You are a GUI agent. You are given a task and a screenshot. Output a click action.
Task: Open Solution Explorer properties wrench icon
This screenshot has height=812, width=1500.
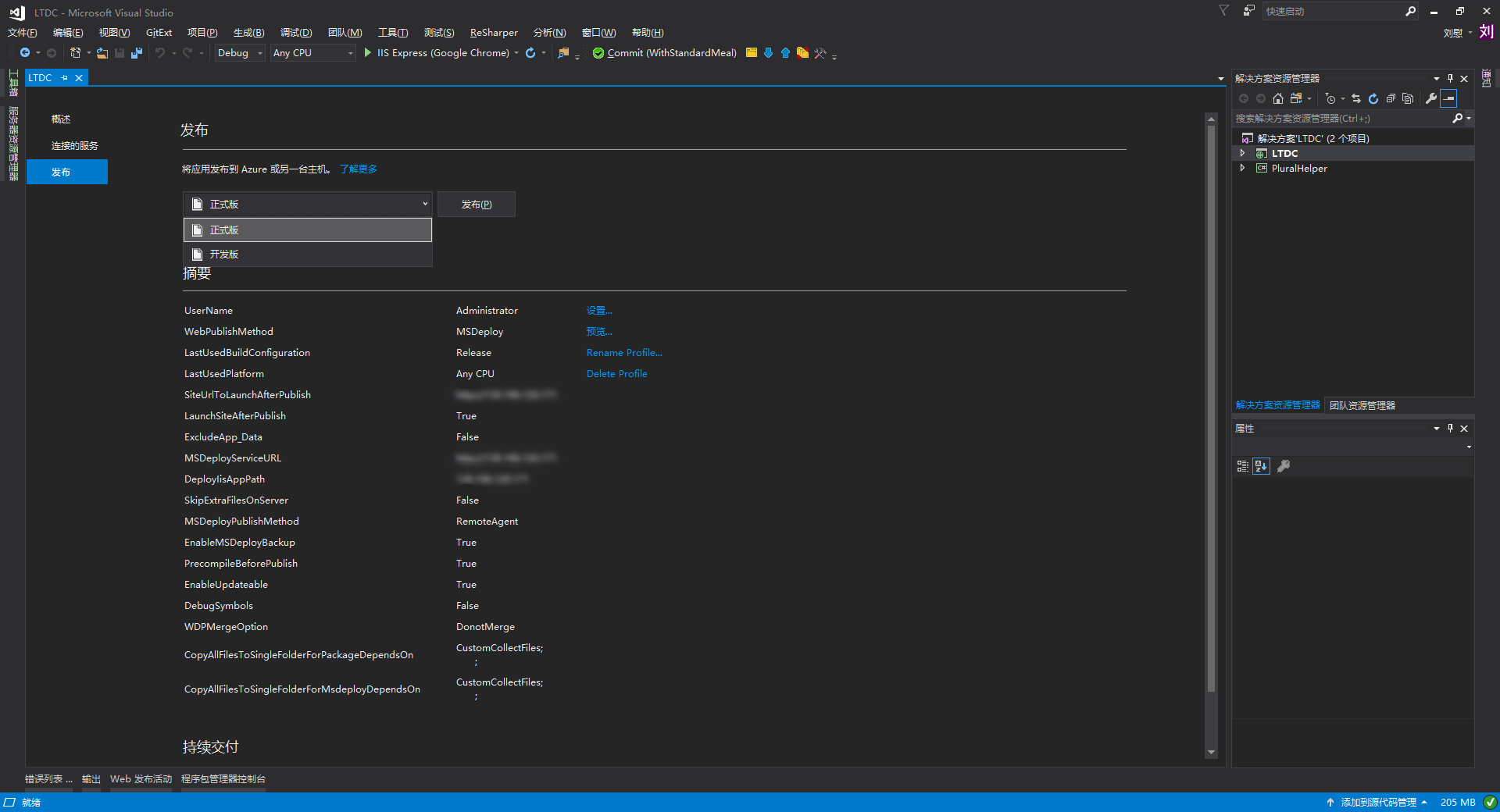[1431, 98]
